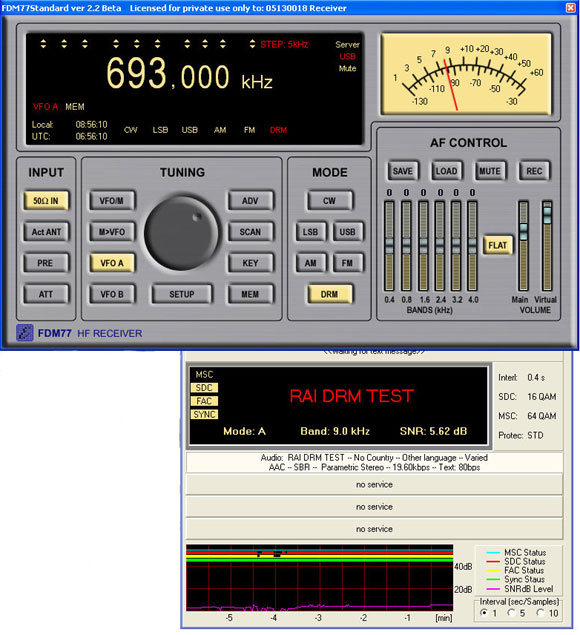The image size is (580, 635).
Task: Click the VFO A label on display
Action: (45, 107)
